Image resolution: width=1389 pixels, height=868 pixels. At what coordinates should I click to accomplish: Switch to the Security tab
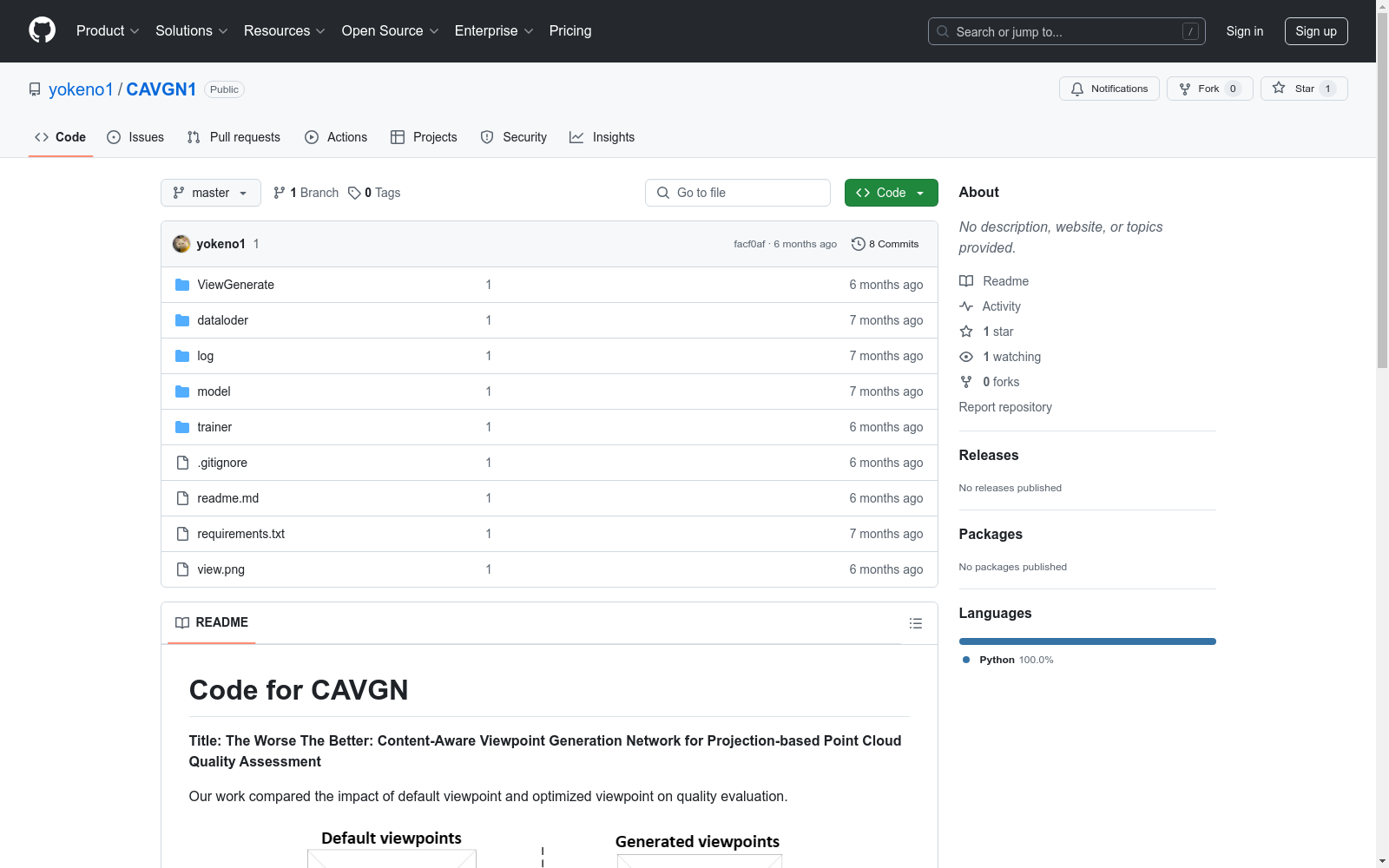[514, 137]
